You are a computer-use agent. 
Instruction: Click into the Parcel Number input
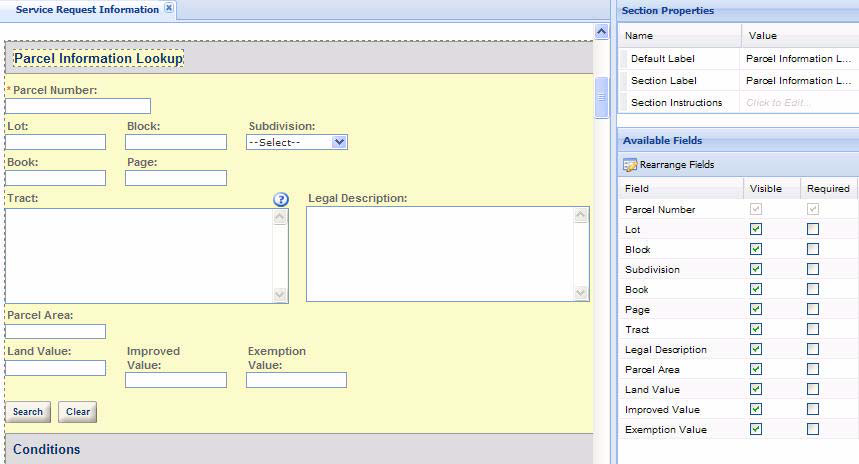tap(78, 106)
